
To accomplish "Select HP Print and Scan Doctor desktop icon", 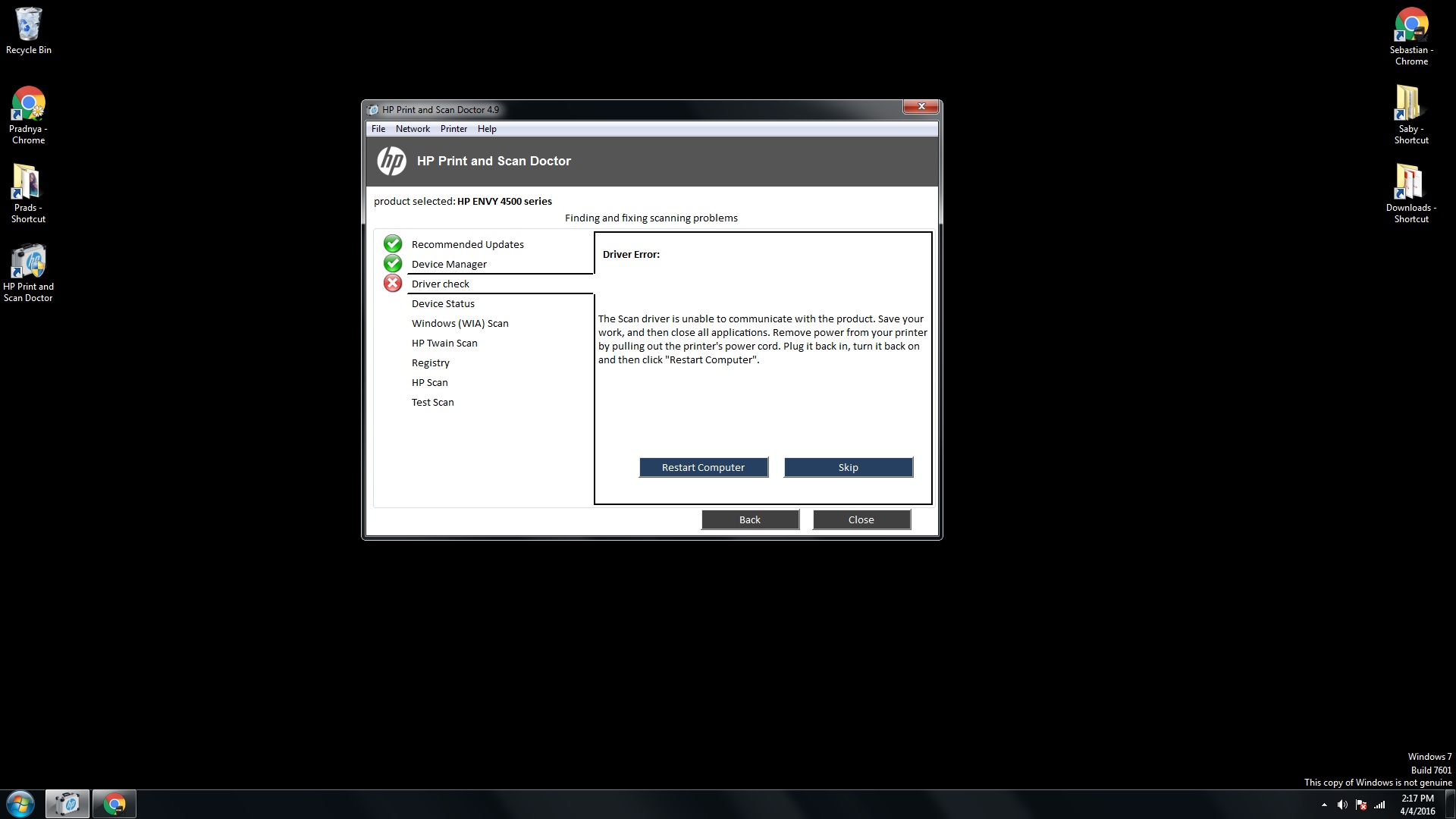I will pos(28,273).
